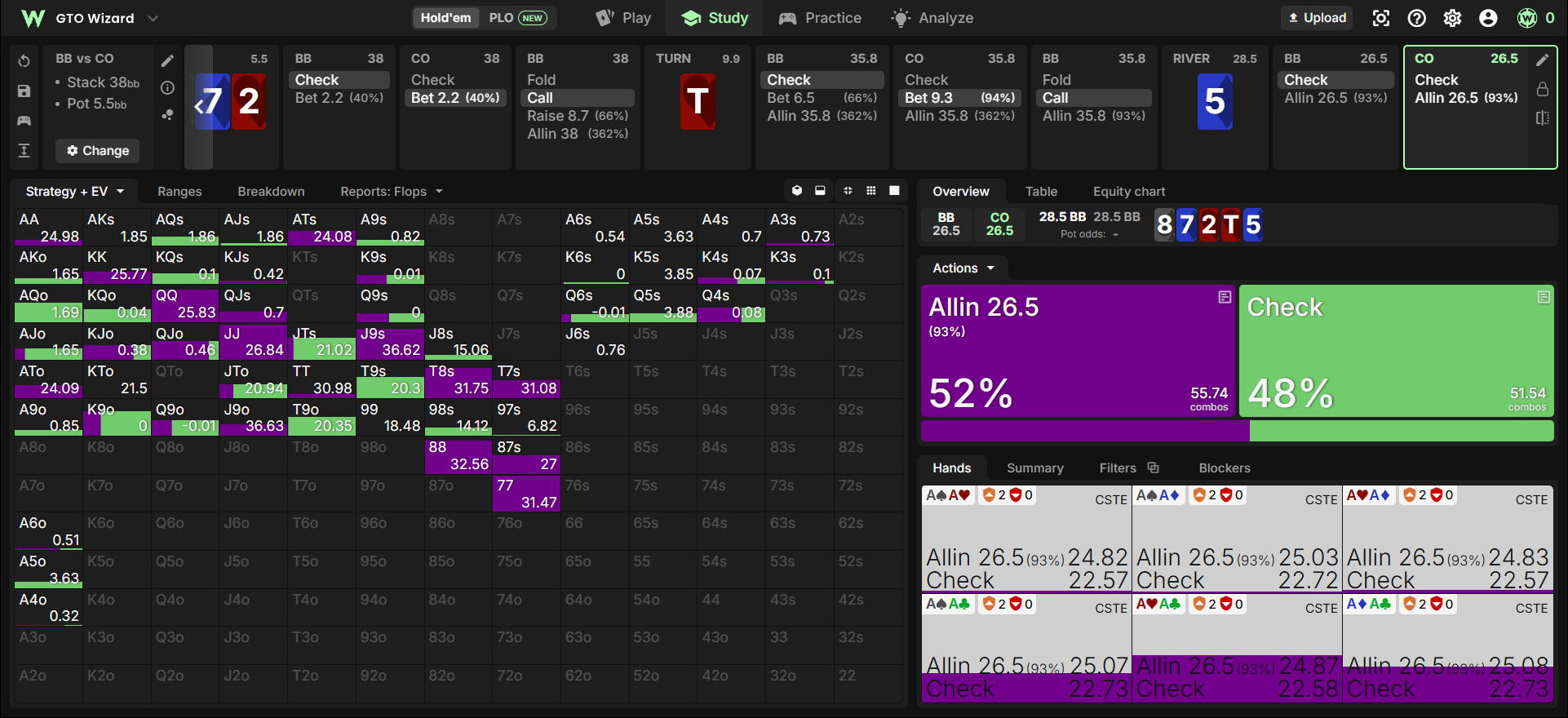The width and height of the screenshot is (1568, 718).
Task: Click the lock icon on the CO 26.5 card
Action: pyautogui.click(x=1542, y=88)
